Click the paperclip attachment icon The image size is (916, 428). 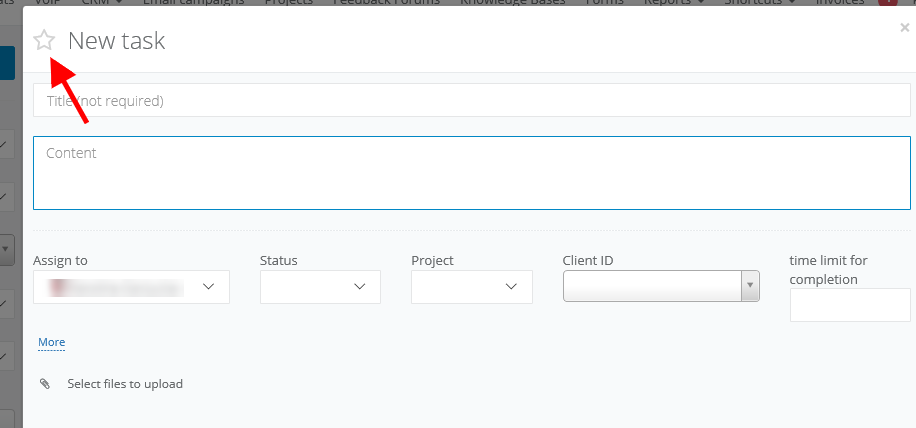(45, 384)
